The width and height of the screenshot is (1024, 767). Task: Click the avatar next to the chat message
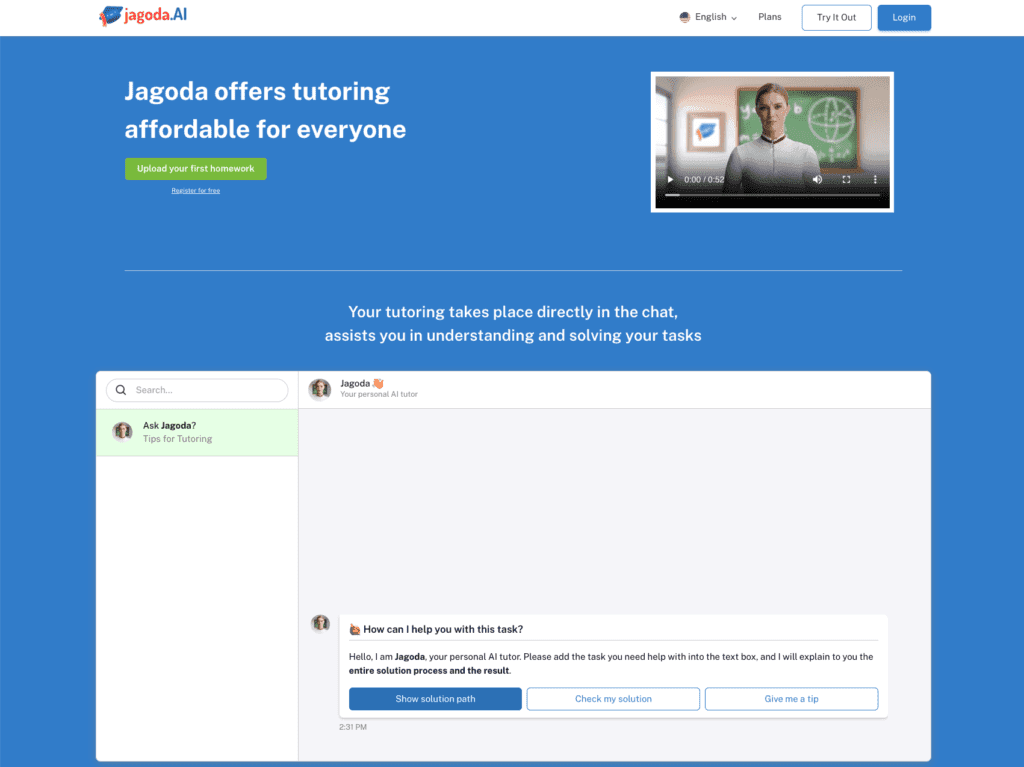320,623
